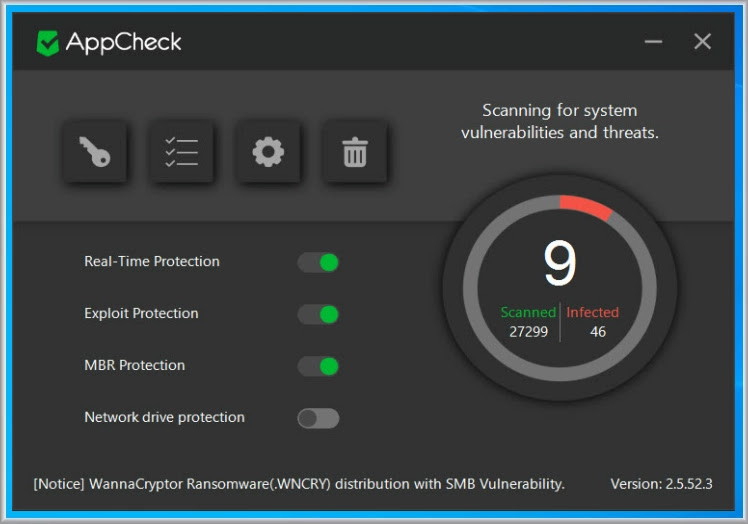This screenshot has width=748, height=524.
Task: Click 'Scanning for system vulnerabilities and threats' text
Action: pos(560,121)
